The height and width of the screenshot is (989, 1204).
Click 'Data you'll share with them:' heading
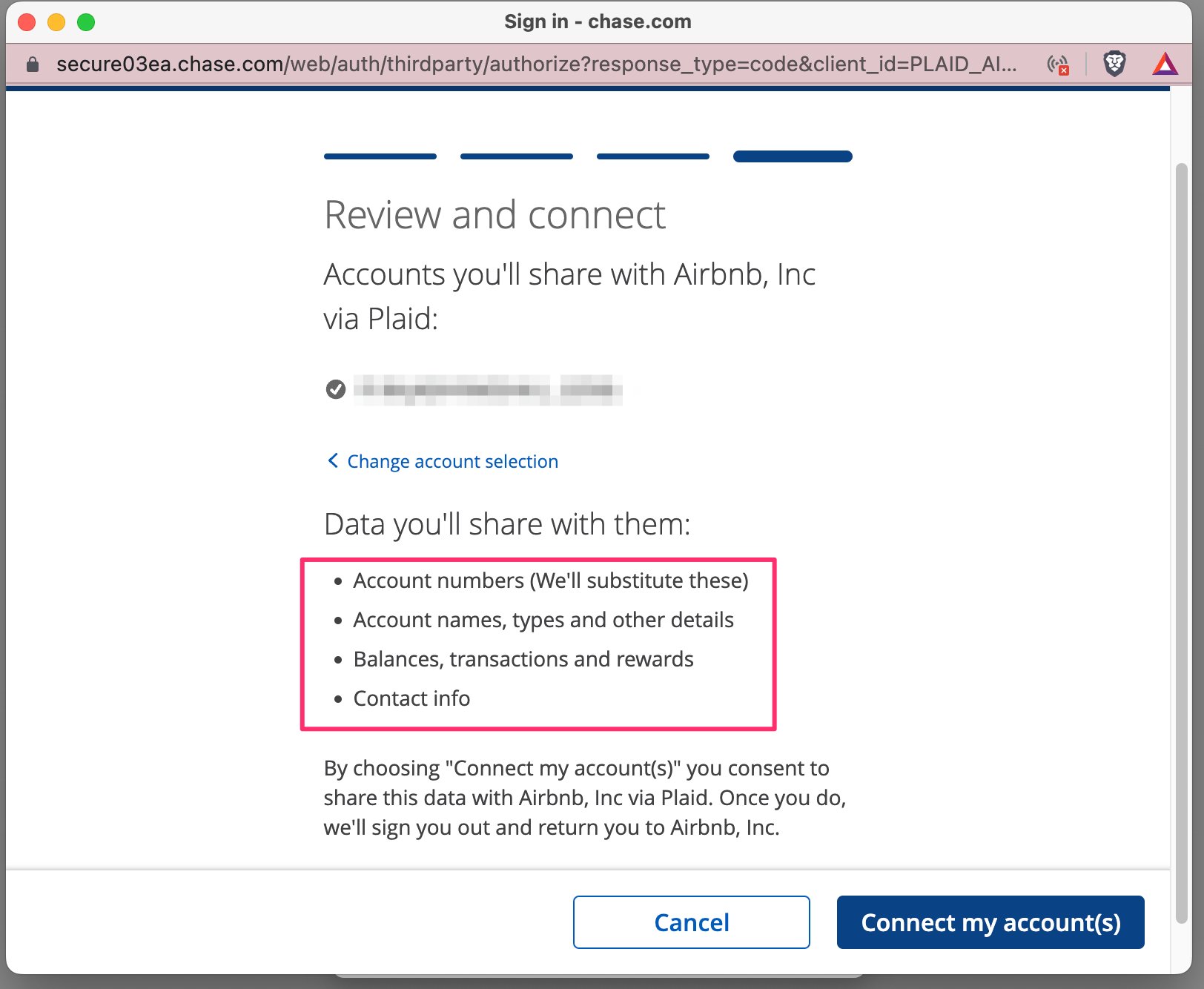[x=507, y=524]
